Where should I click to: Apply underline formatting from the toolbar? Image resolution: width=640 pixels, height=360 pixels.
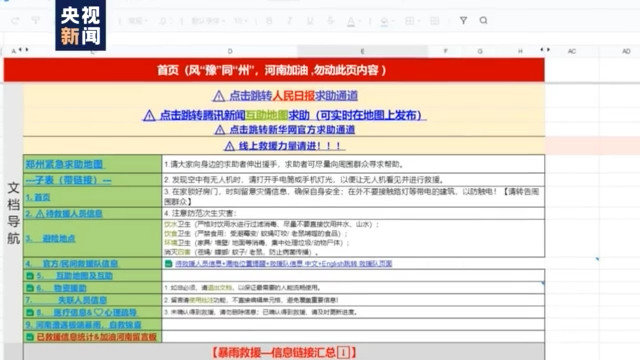pos(310,20)
